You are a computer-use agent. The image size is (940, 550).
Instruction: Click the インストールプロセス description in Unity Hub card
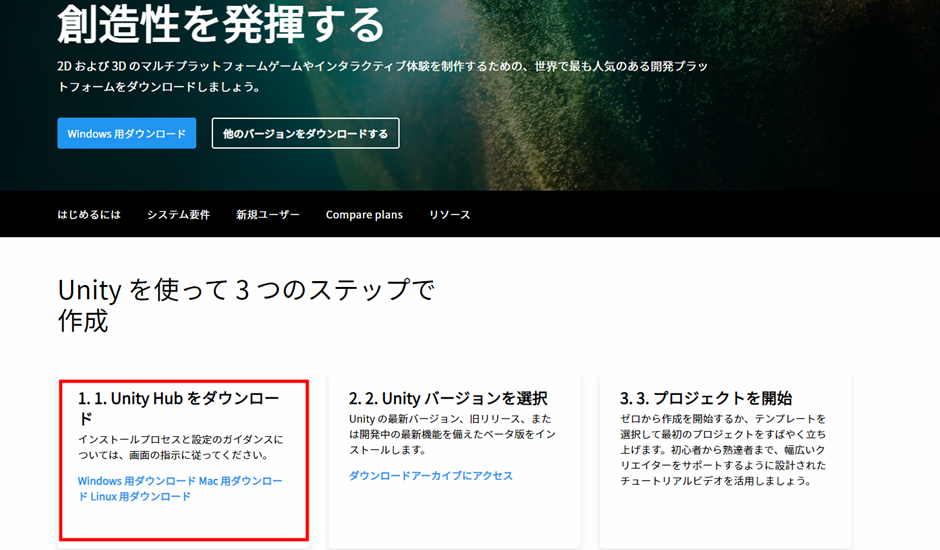180,447
